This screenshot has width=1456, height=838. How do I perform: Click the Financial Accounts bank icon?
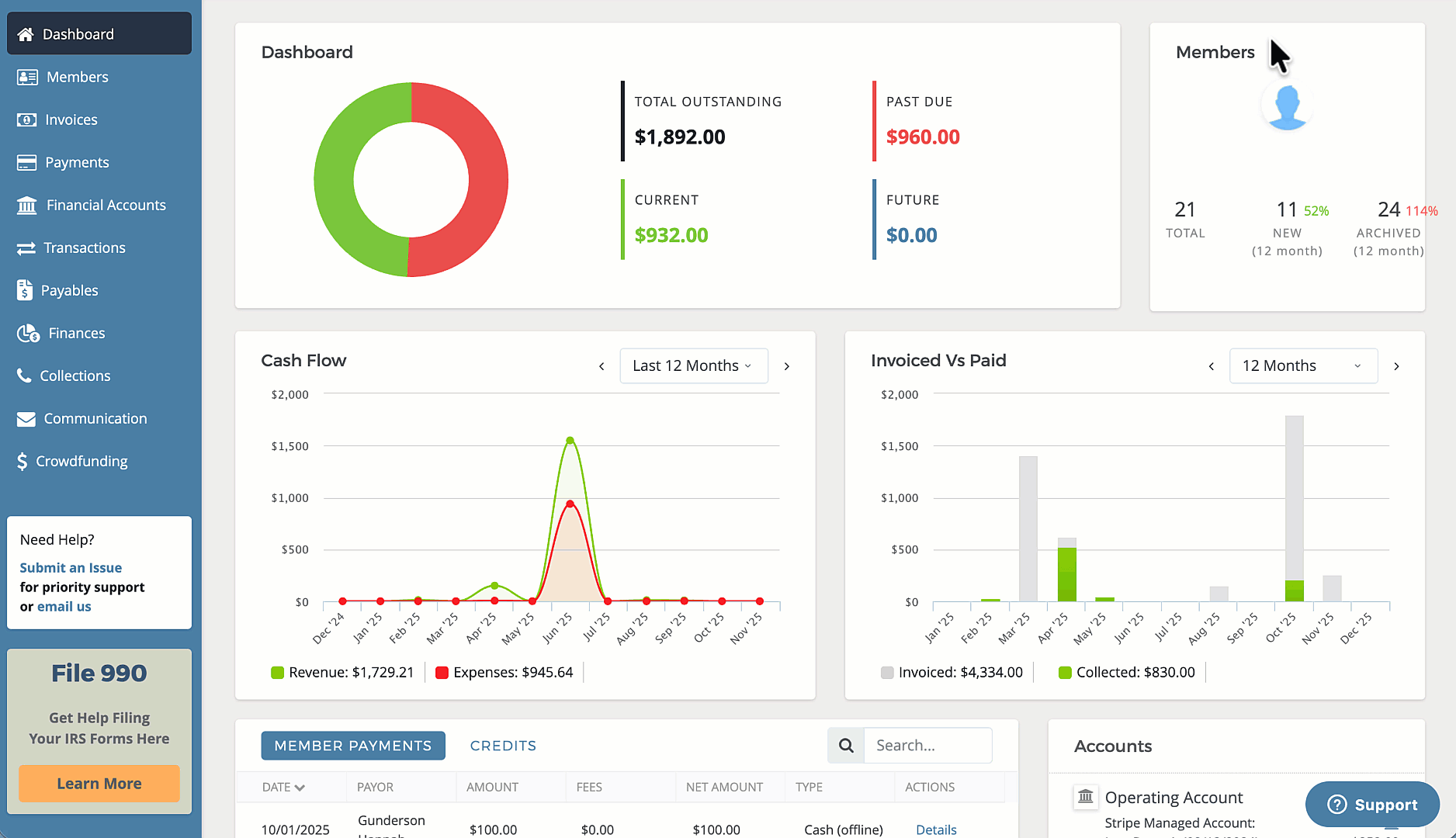click(27, 205)
